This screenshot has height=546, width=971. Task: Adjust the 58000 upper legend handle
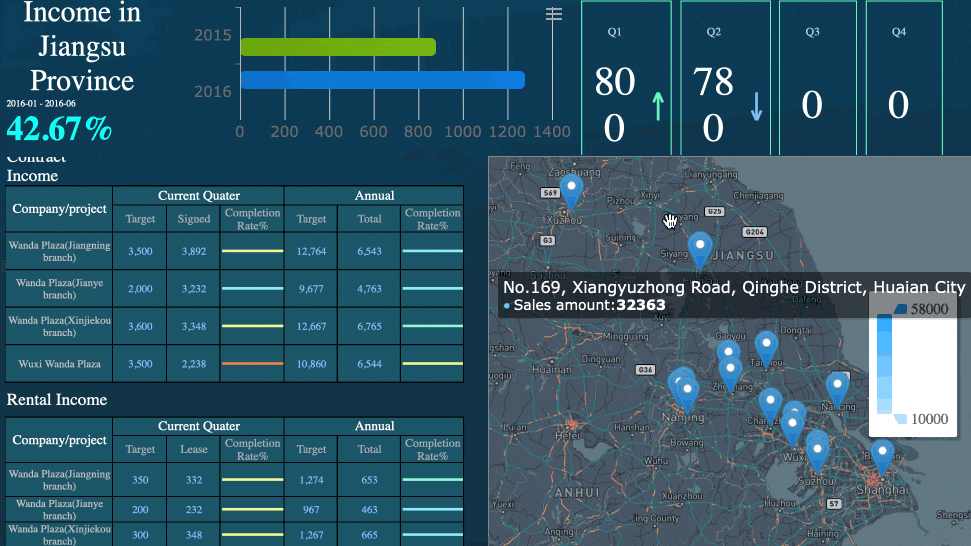[900, 309]
